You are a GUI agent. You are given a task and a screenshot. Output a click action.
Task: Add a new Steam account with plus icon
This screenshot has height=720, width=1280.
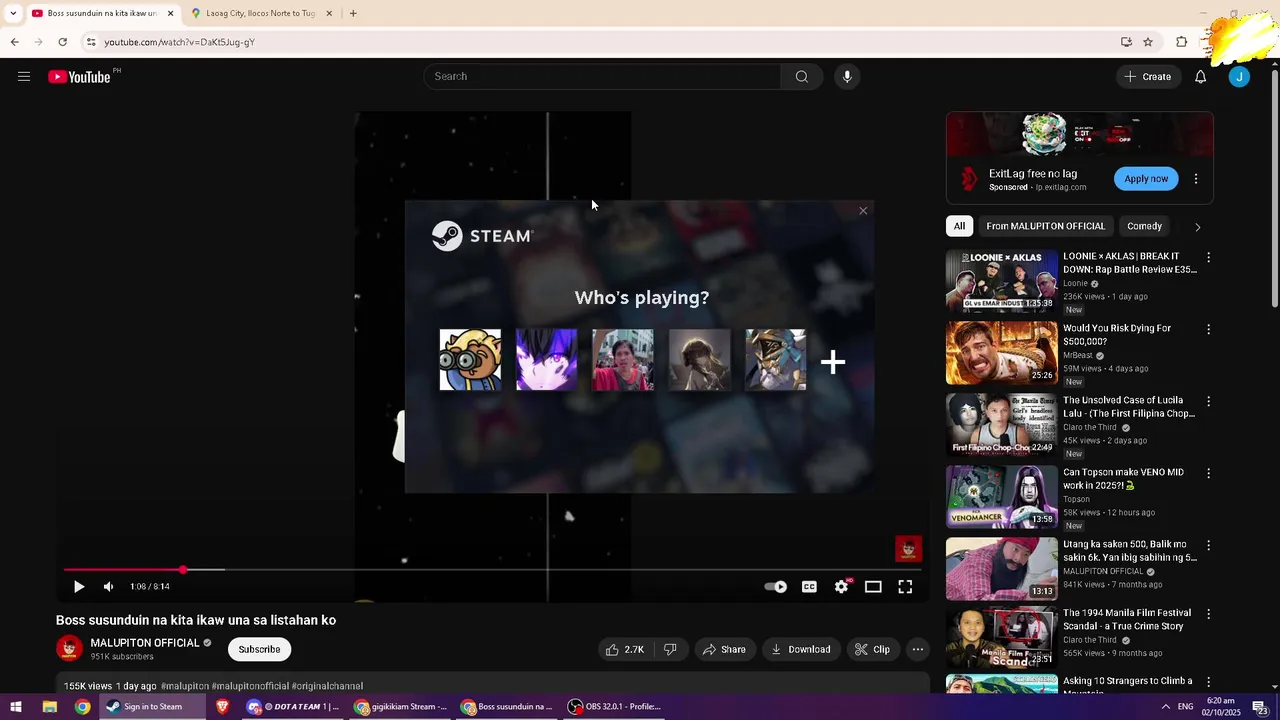[x=833, y=362]
